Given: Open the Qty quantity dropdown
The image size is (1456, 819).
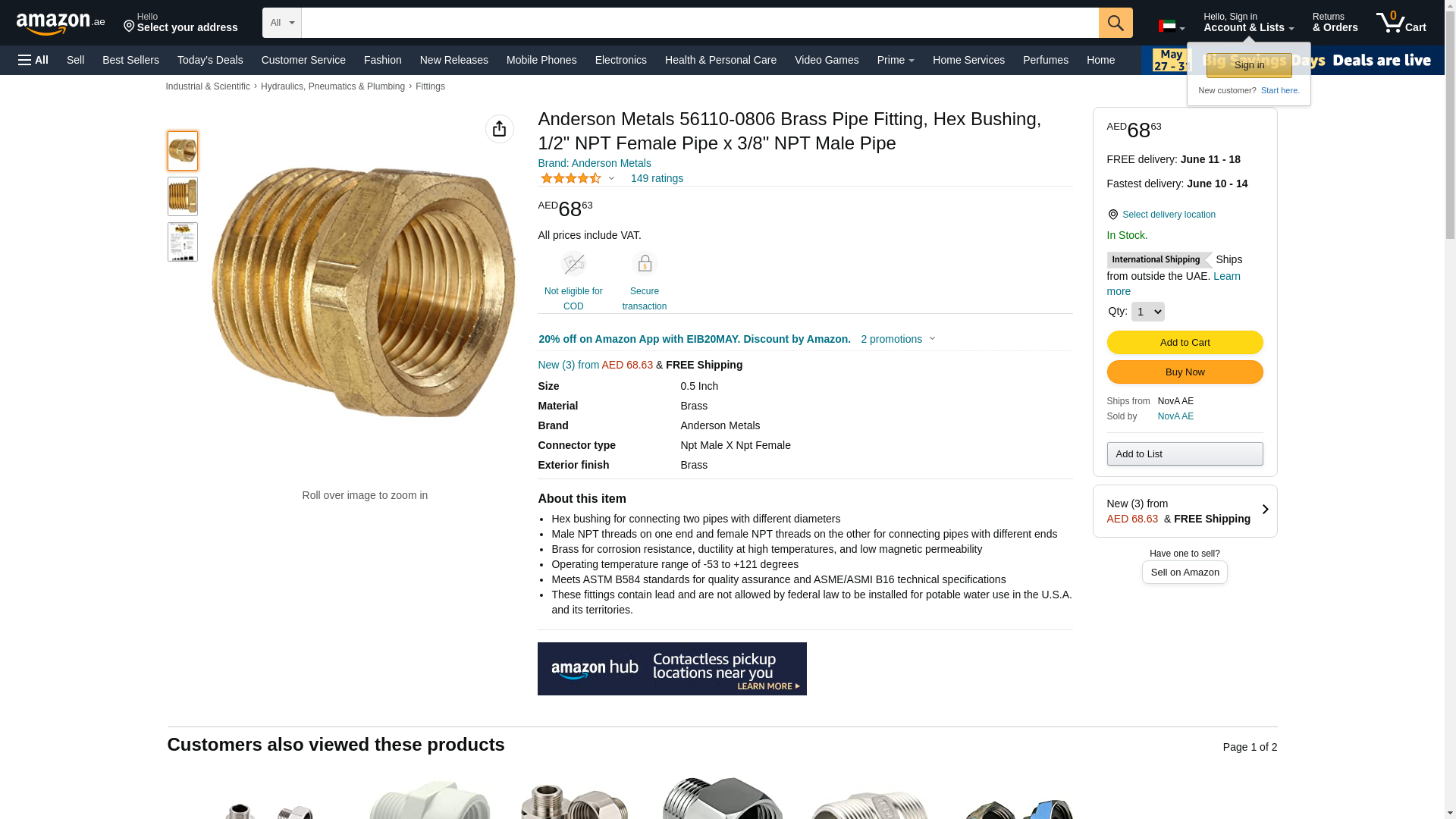Looking at the screenshot, I should tap(1147, 312).
